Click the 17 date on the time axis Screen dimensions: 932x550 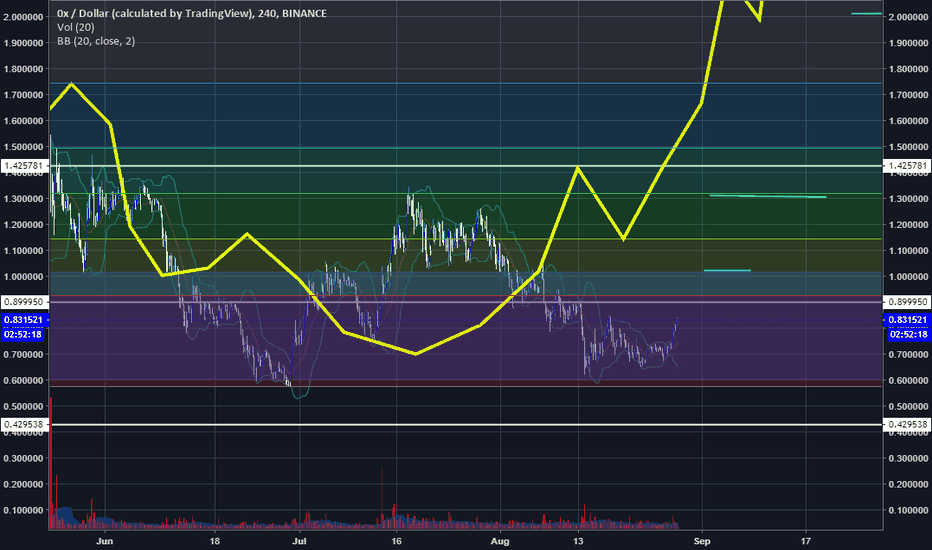coord(805,541)
